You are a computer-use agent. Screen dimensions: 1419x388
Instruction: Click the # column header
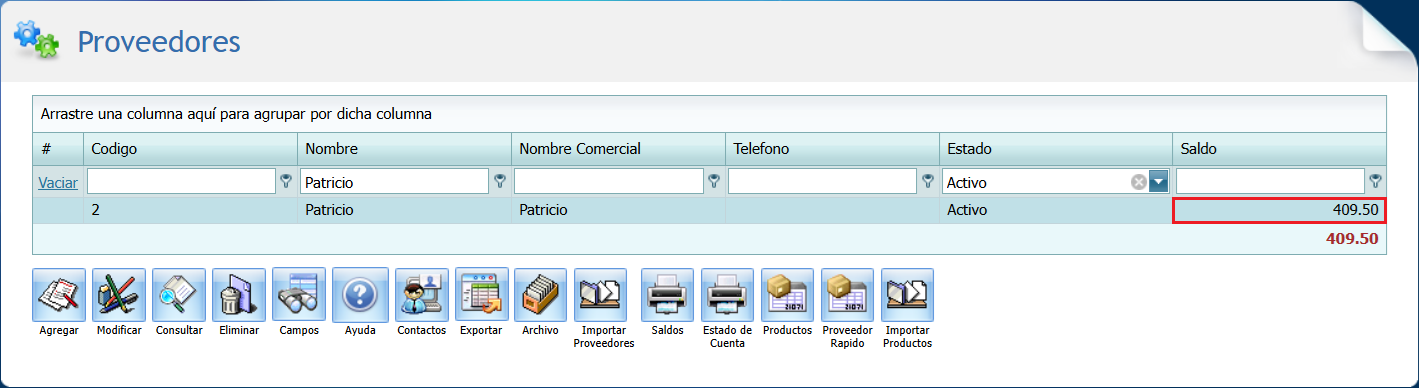[58, 149]
